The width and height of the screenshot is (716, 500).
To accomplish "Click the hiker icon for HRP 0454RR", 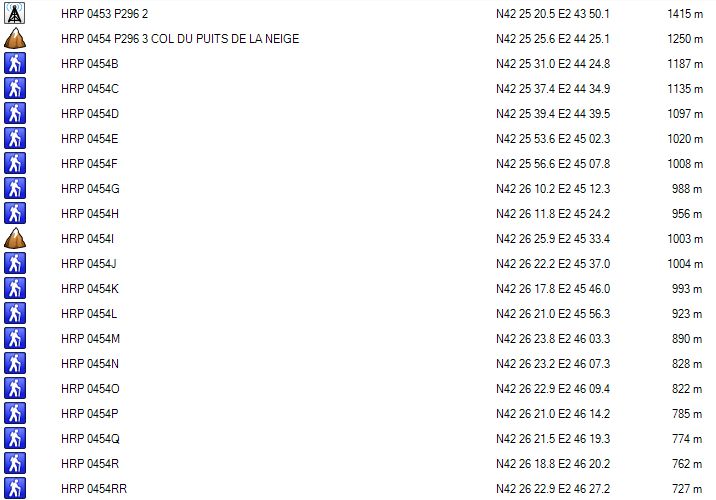I will click(15, 488).
